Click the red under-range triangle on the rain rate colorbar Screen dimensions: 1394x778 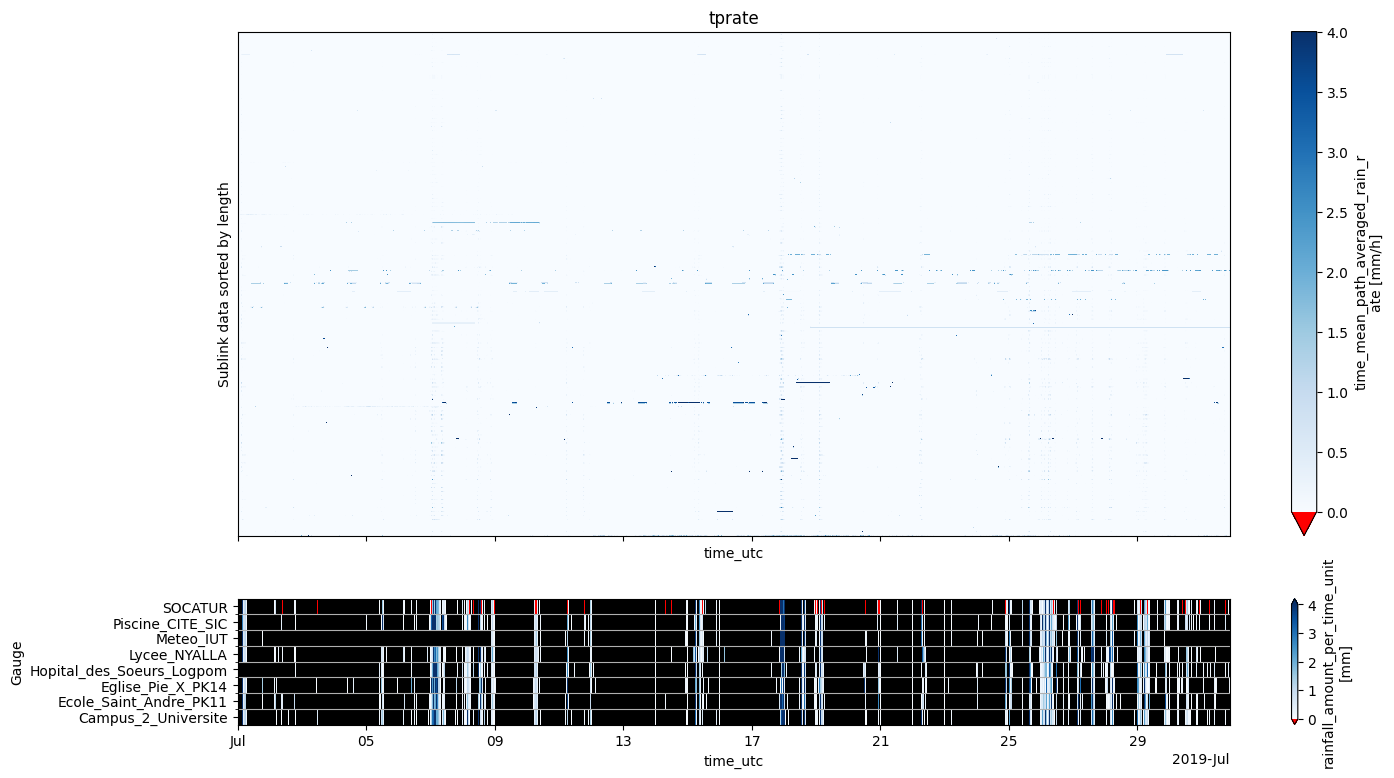coord(1303,523)
